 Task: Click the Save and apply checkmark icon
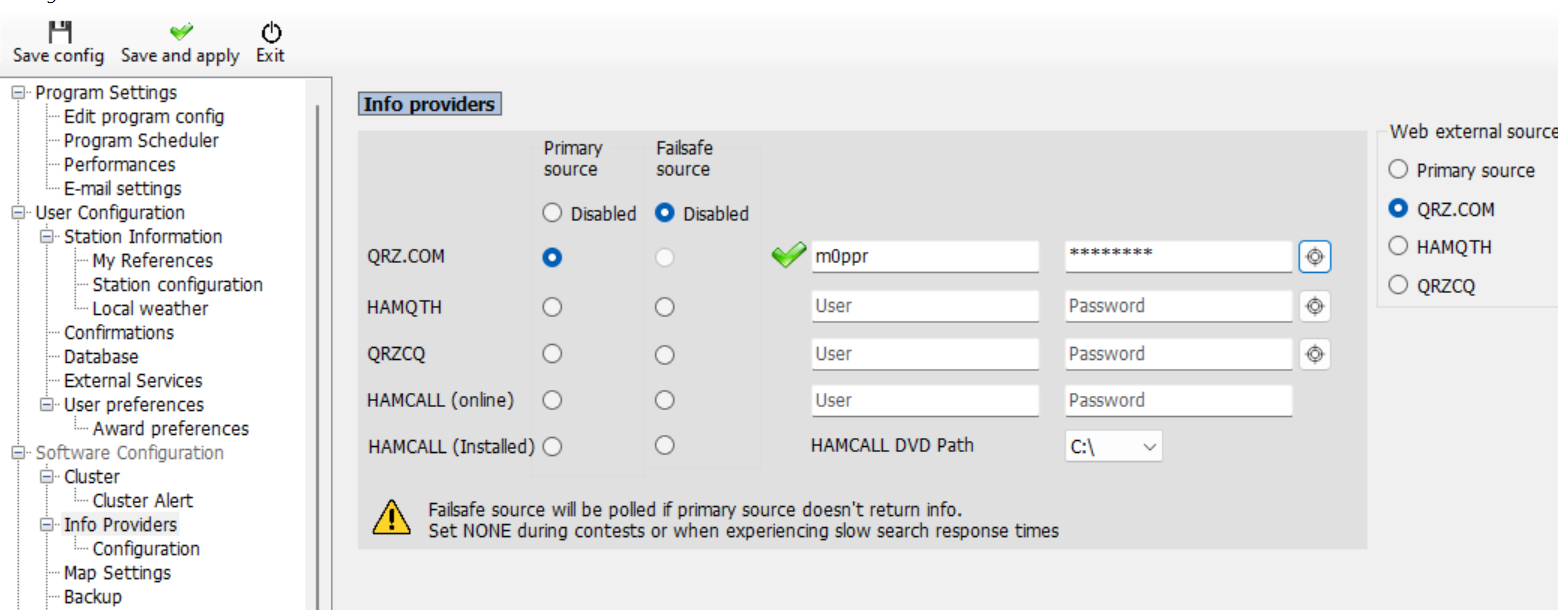(x=182, y=32)
